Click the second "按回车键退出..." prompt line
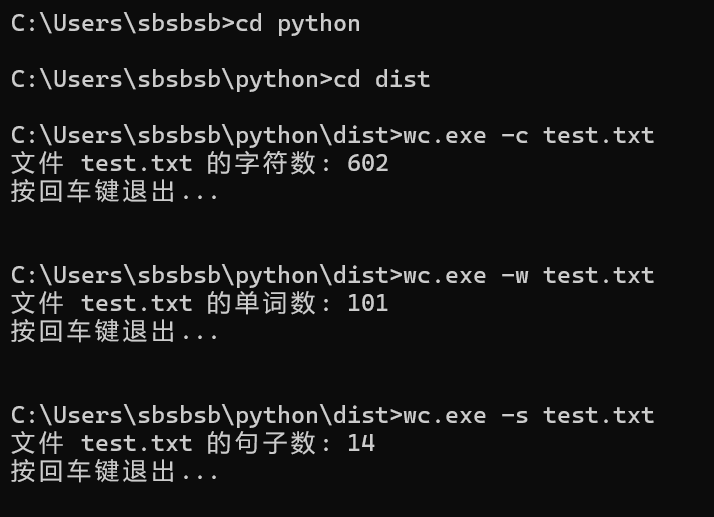 [115, 331]
